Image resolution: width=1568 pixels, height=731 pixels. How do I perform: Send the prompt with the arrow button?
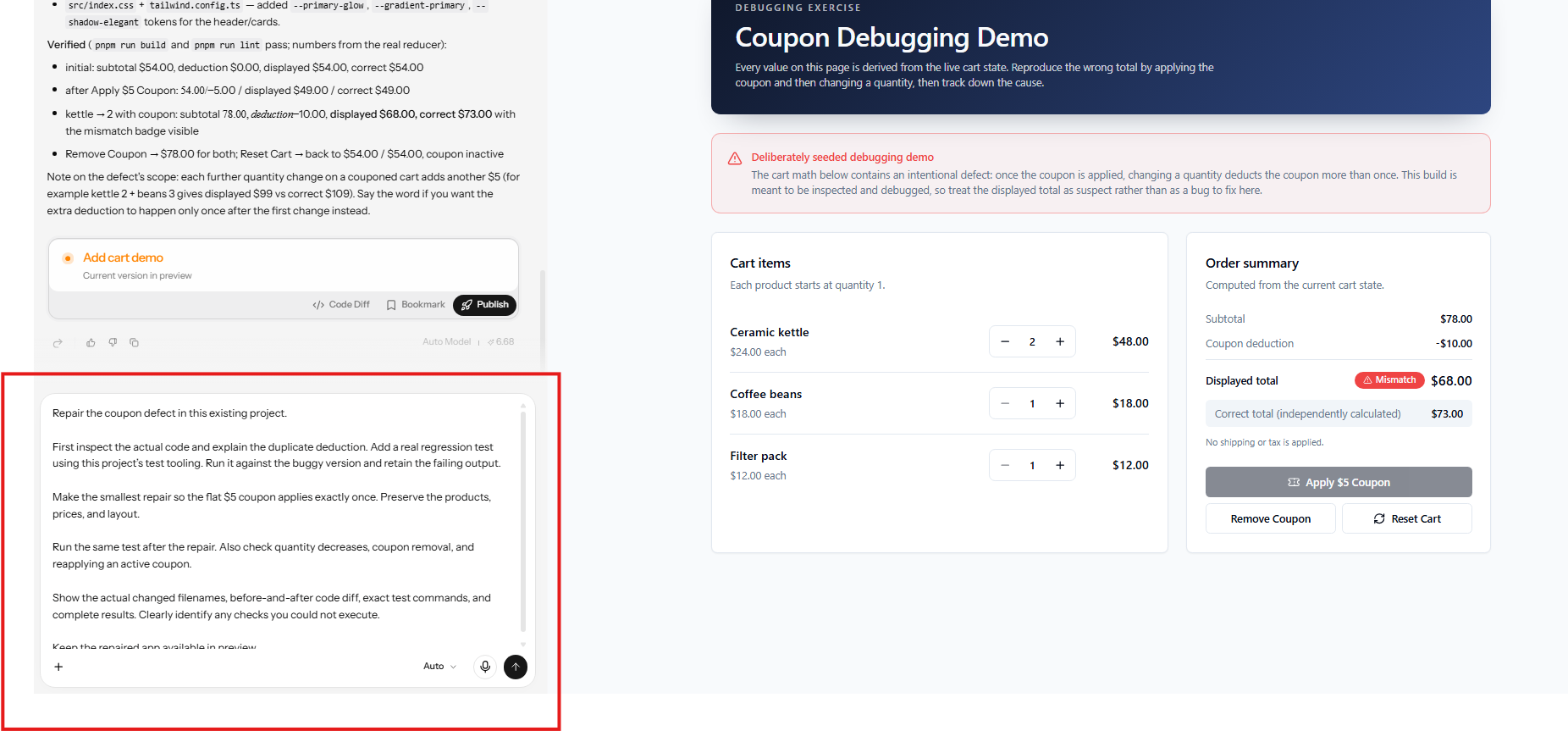click(x=516, y=667)
